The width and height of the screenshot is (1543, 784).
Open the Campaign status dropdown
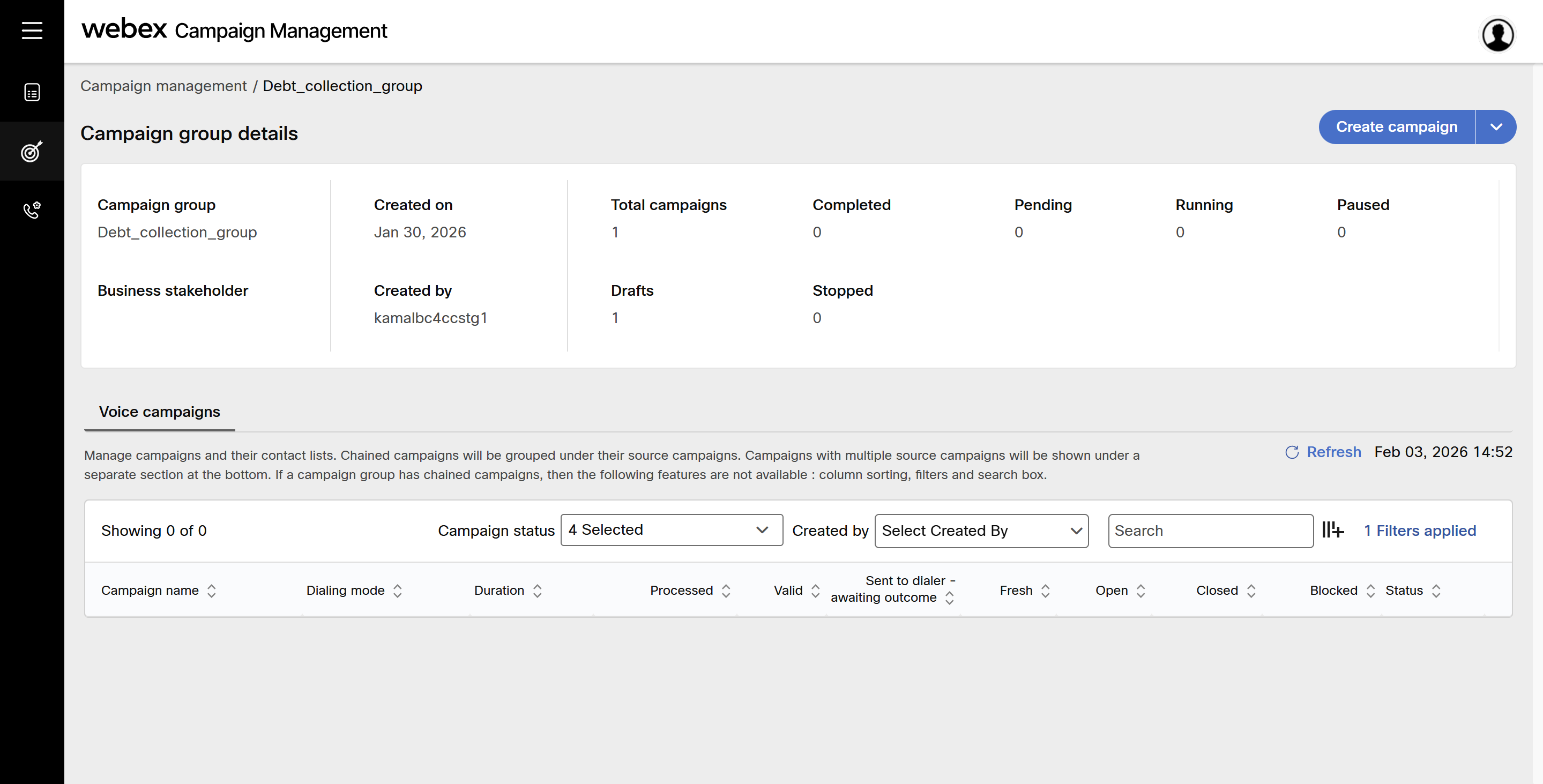click(671, 530)
